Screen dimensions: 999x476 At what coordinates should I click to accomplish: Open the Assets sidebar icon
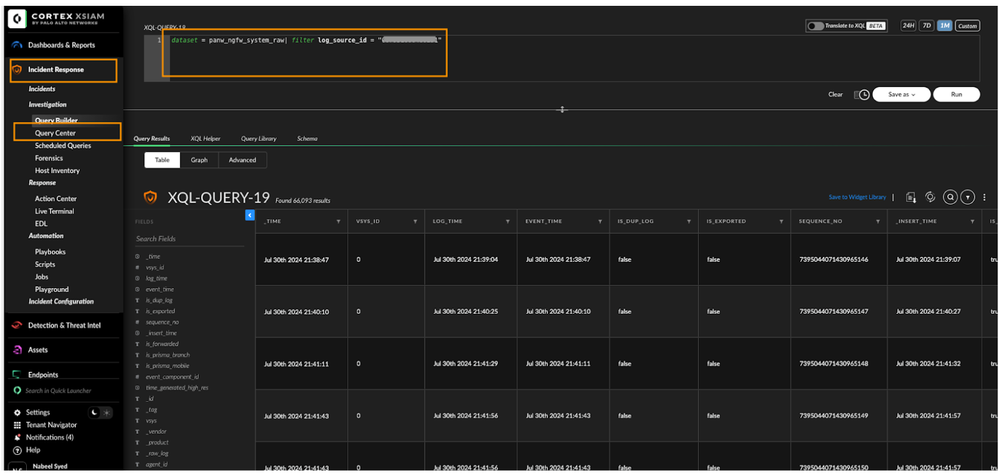point(17,350)
